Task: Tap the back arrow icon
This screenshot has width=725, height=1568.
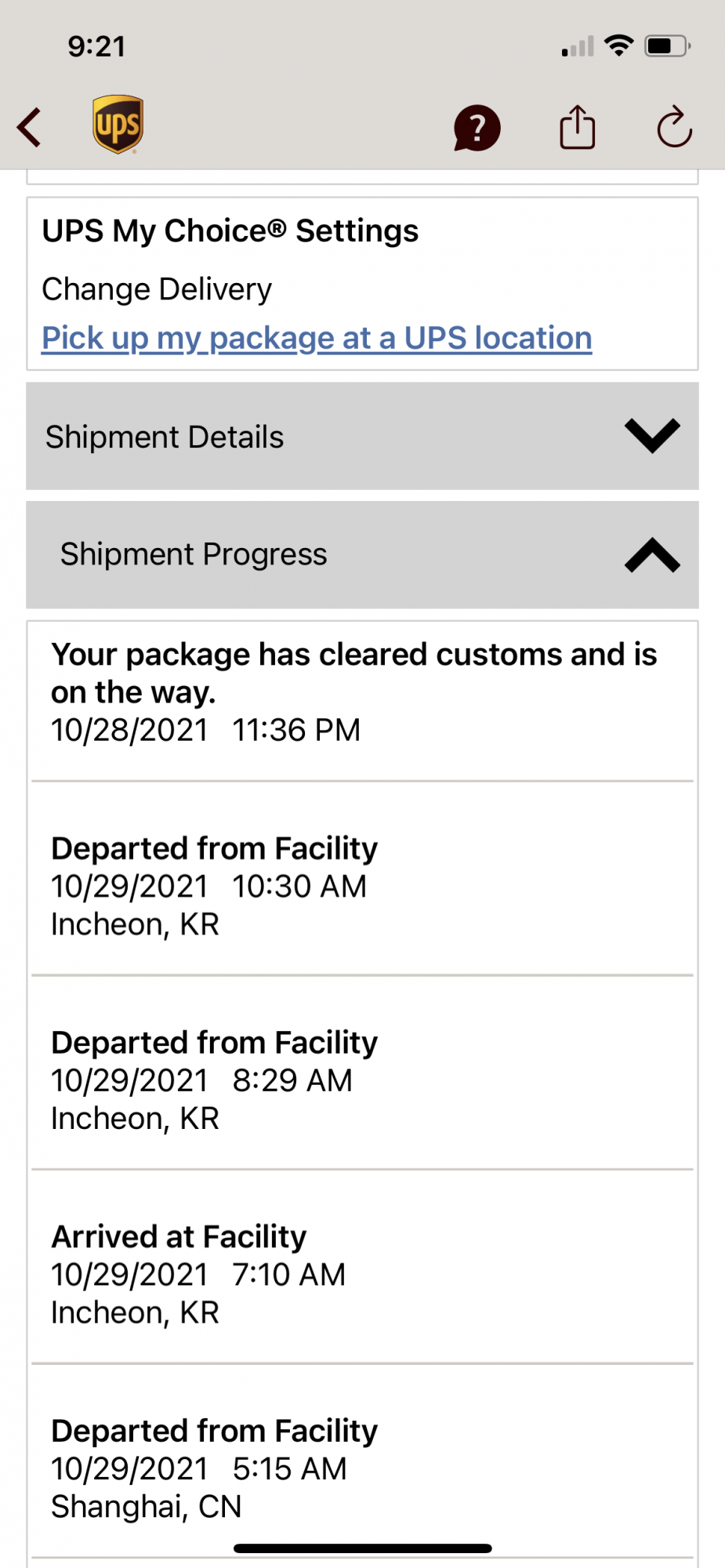Action: point(30,127)
